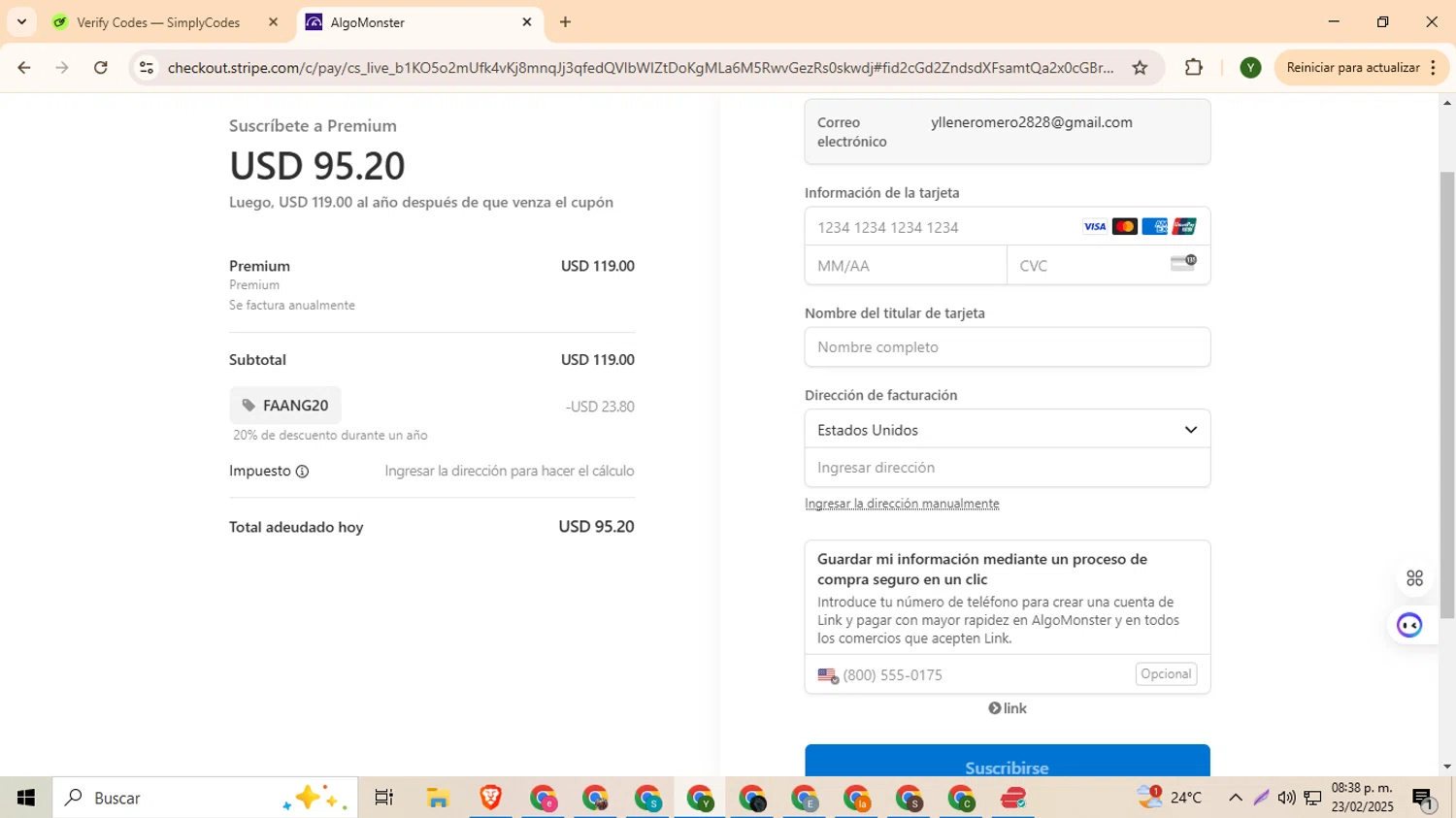
Task: Click the Suscribirse button
Action: point(1008,763)
